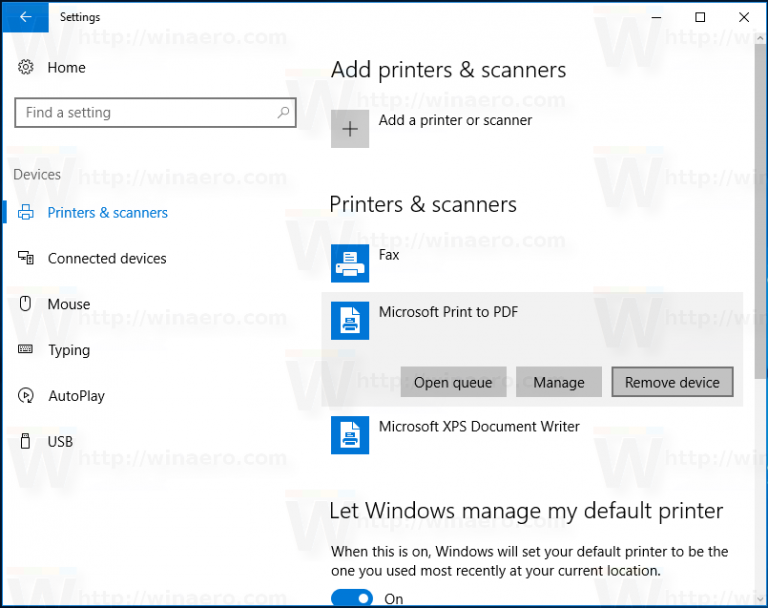This screenshot has width=768, height=608.
Task: Click the plus icon to add printer
Action: pyautogui.click(x=350, y=129)
